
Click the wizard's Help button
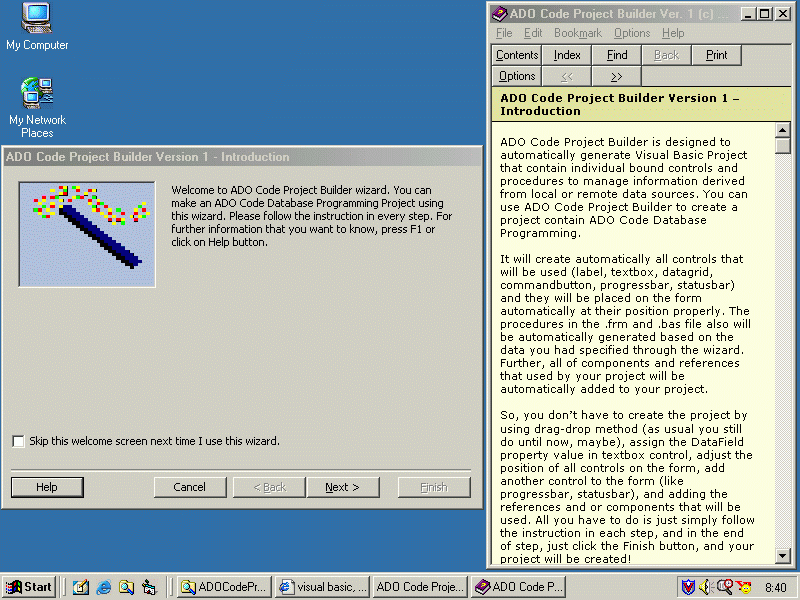tap(47, 487)
